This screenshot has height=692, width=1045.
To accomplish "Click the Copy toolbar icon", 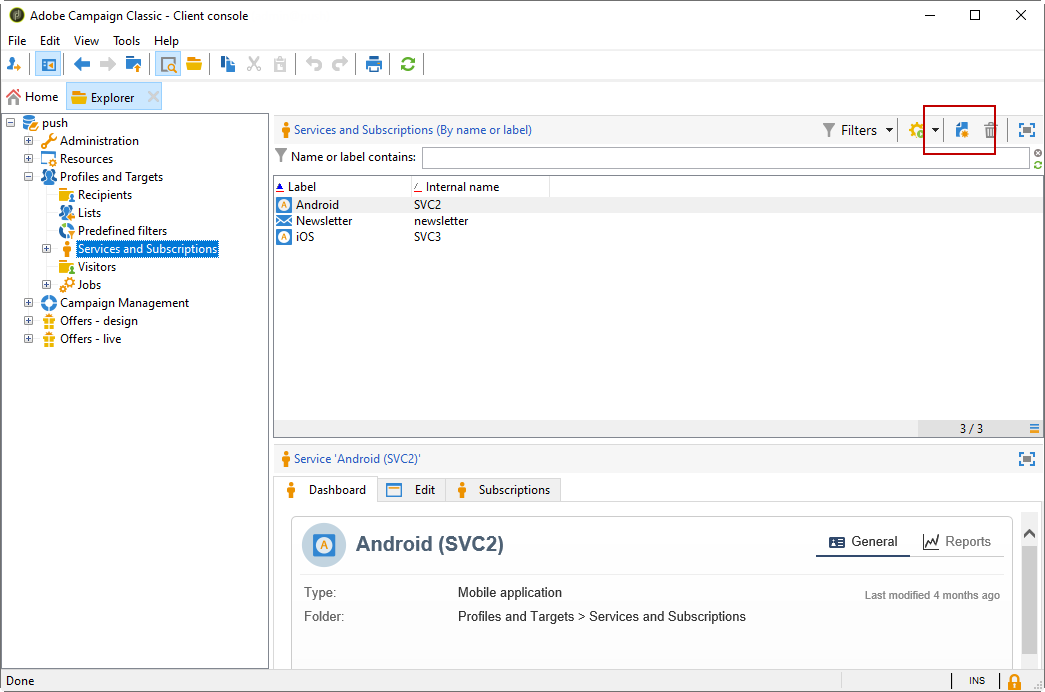I will tap(228, 65).
